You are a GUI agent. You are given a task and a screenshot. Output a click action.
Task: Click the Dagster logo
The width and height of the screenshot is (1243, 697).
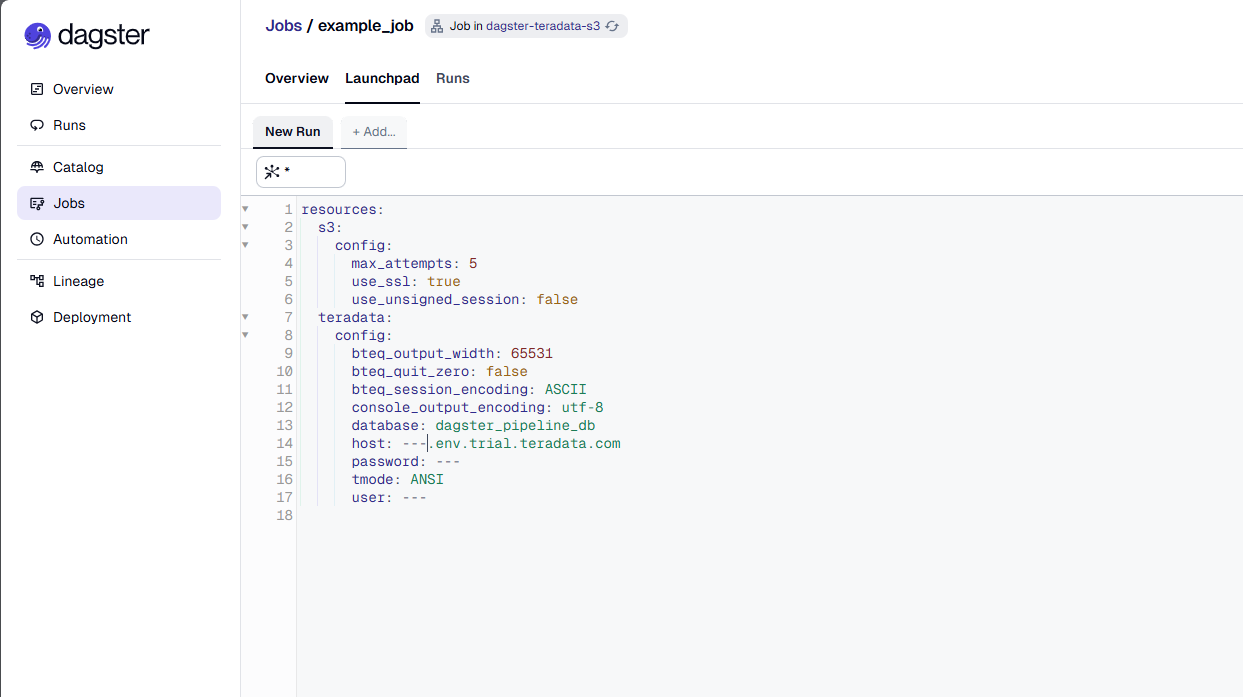[87, 36]
